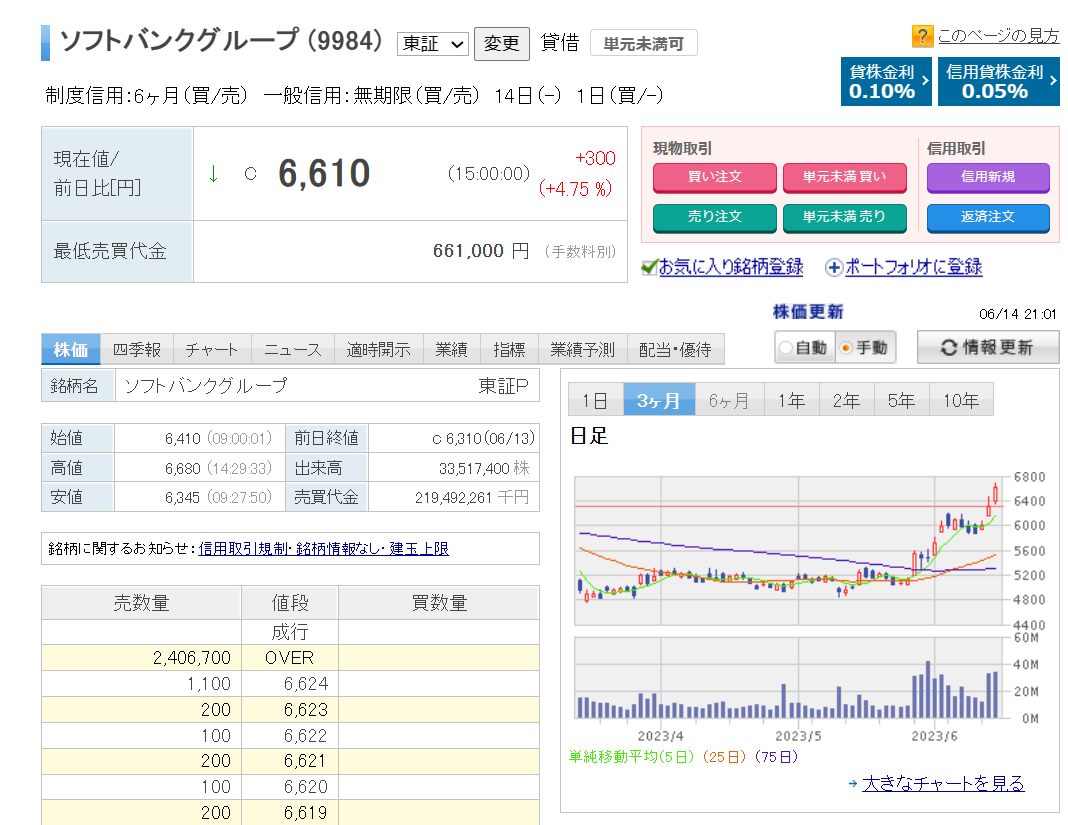Show the 1年 chart period

pyautogui.click(x=791, y=400)
